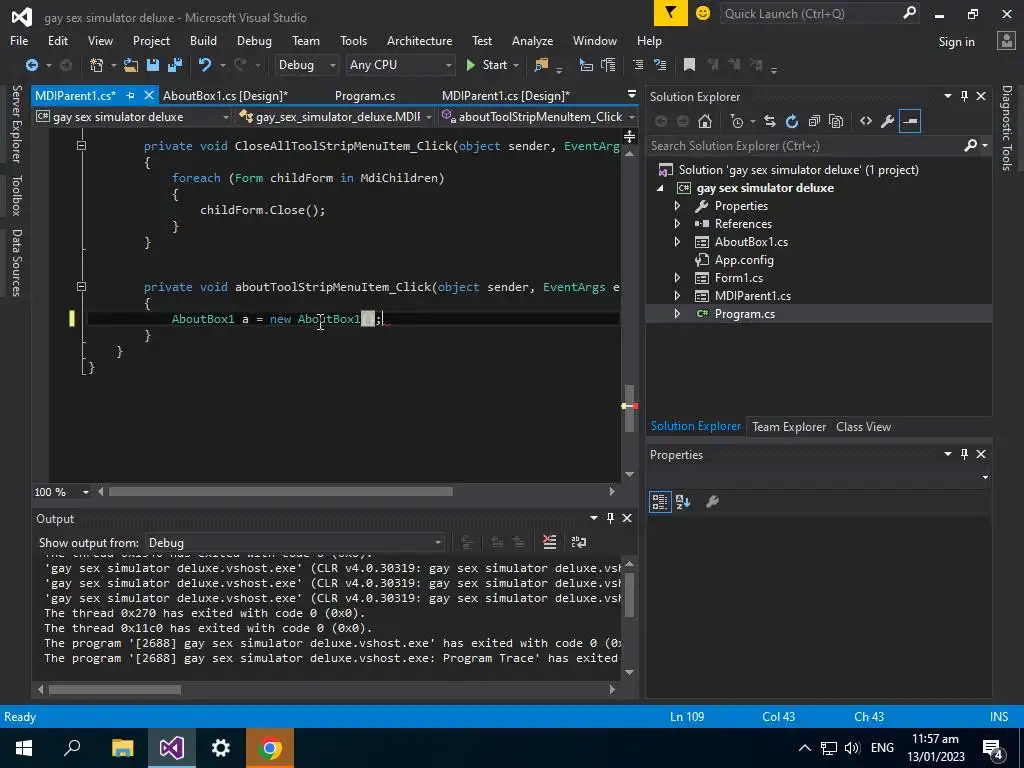Screen dimensions: 1024x768
Task: Click the Navigate Backward arrow icon
Action: click(31, 65)
